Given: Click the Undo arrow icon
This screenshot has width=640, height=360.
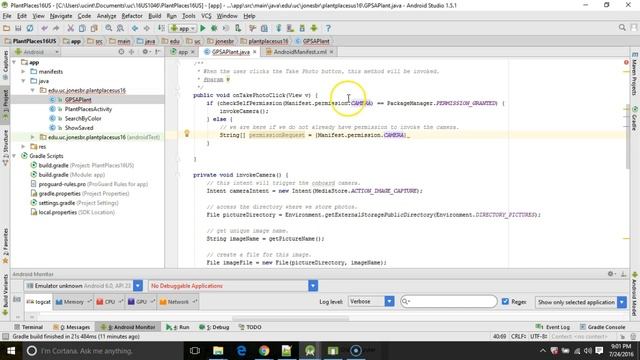Looking at the screenshot, I should coord(44,28).
